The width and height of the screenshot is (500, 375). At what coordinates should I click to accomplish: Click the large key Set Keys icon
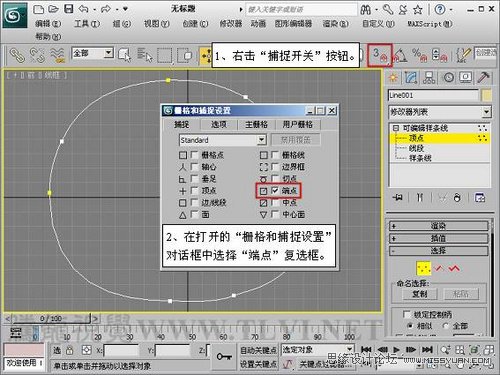(224, 357)
